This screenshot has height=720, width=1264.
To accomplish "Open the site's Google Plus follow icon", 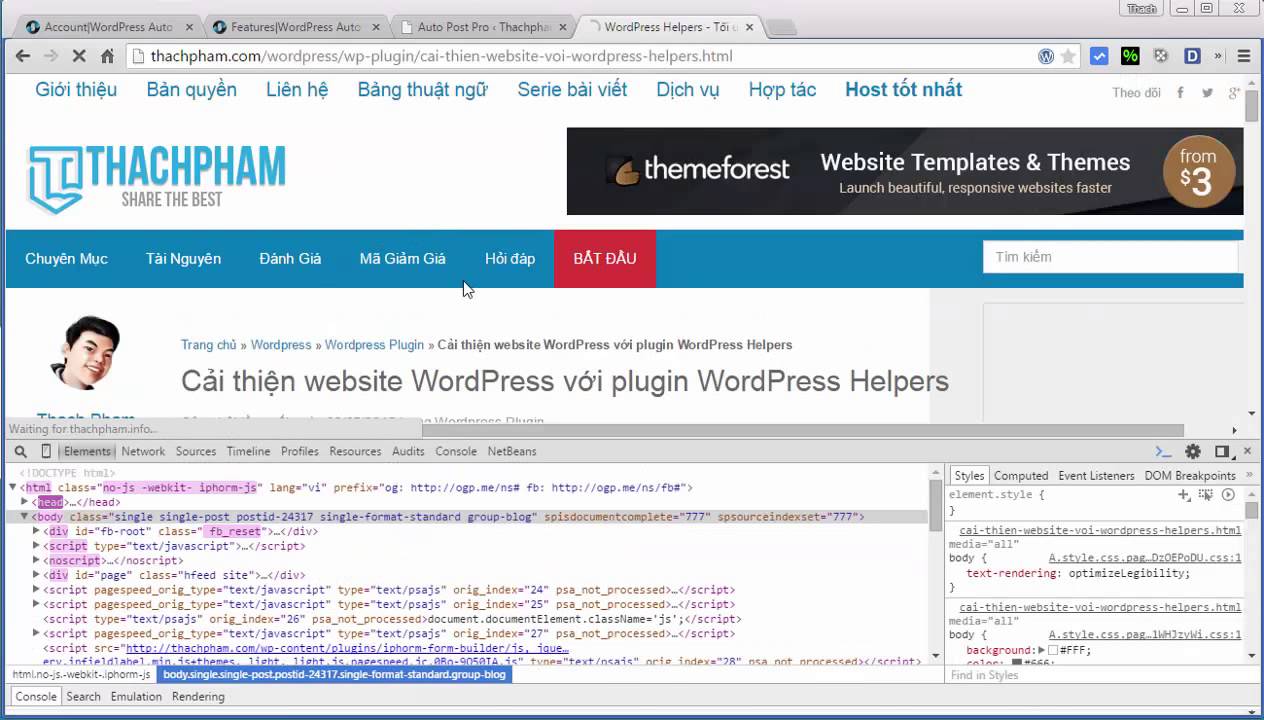I will click(1234, 92).
